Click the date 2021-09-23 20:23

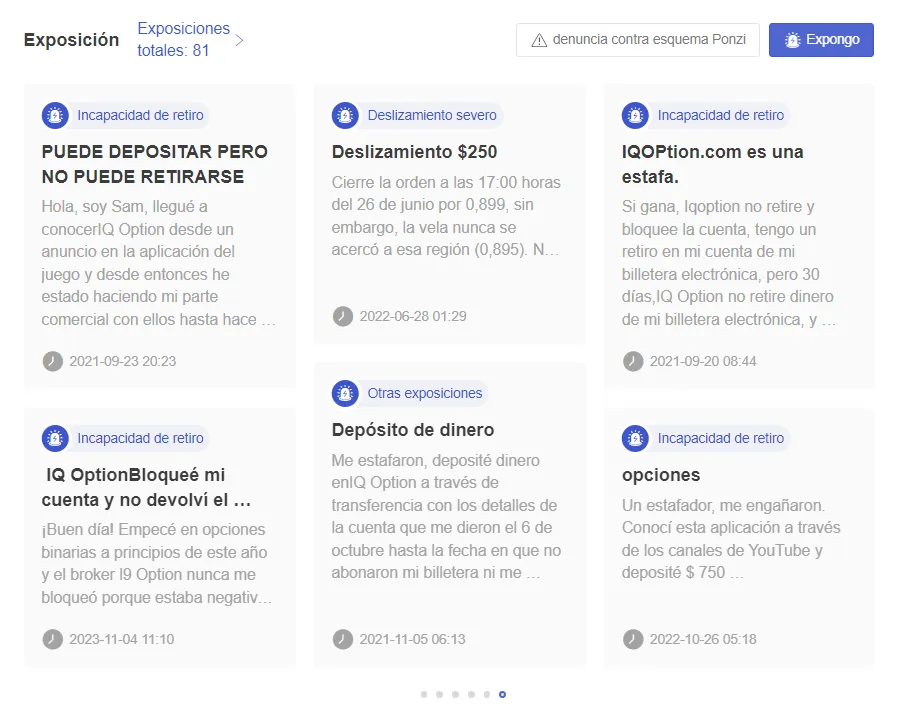point(123,361)
